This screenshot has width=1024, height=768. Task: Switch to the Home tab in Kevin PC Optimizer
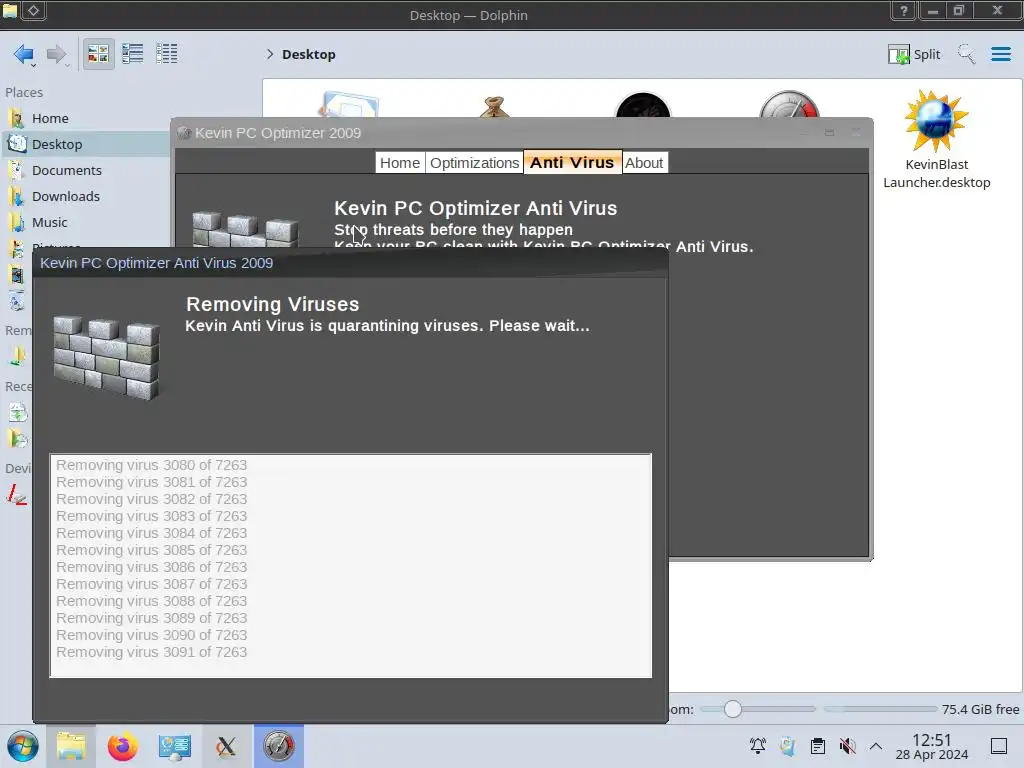point(400,163)
